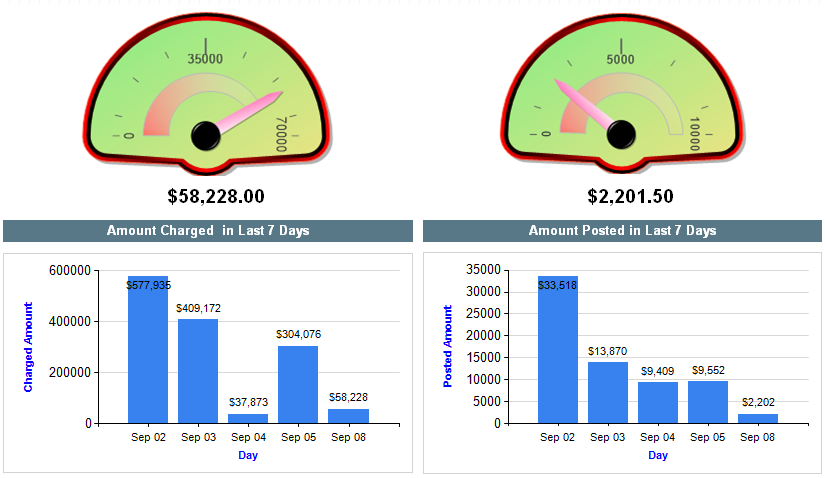Click the Posted Amount axis title

[448, 346]
